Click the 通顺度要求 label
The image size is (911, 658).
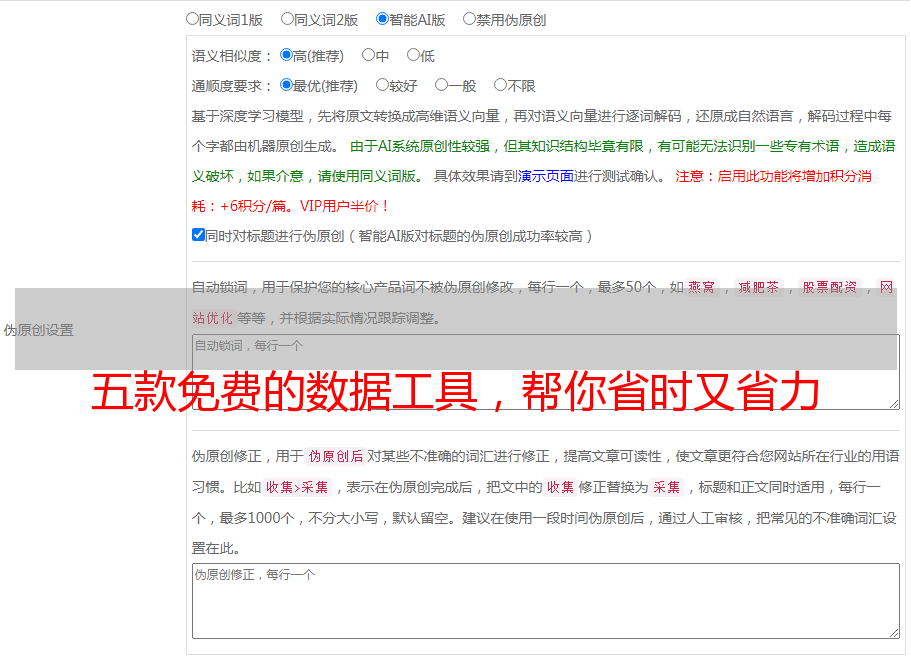[x=232, y=86]
